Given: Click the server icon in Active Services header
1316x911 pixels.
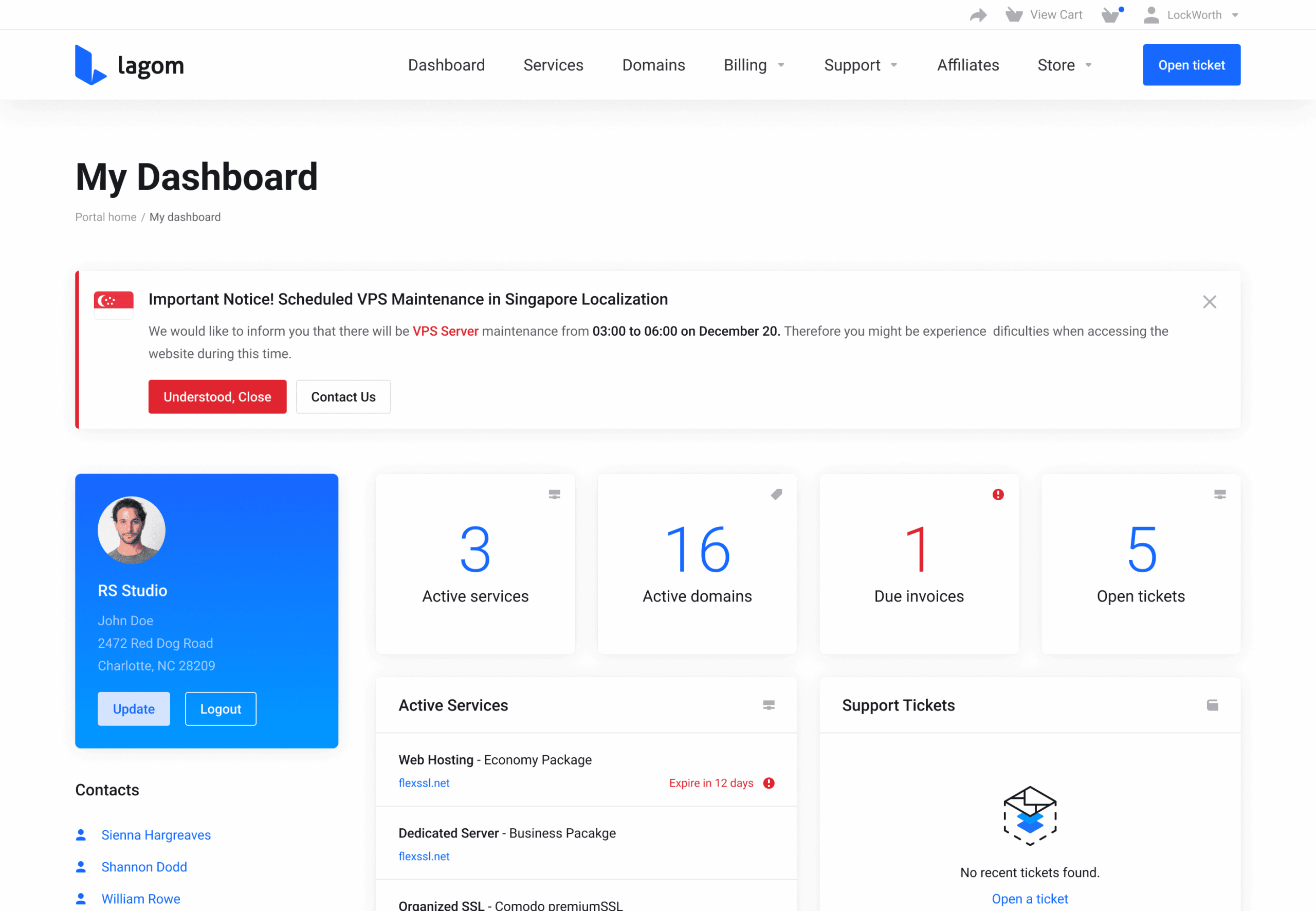Looking at the screenshot, I should point(769,705).
